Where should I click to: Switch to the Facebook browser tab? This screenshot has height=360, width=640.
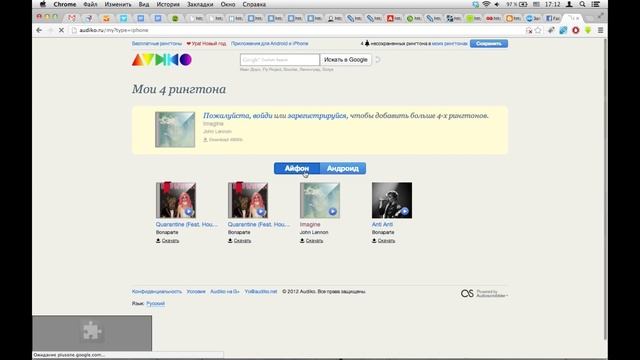point(552,18)
